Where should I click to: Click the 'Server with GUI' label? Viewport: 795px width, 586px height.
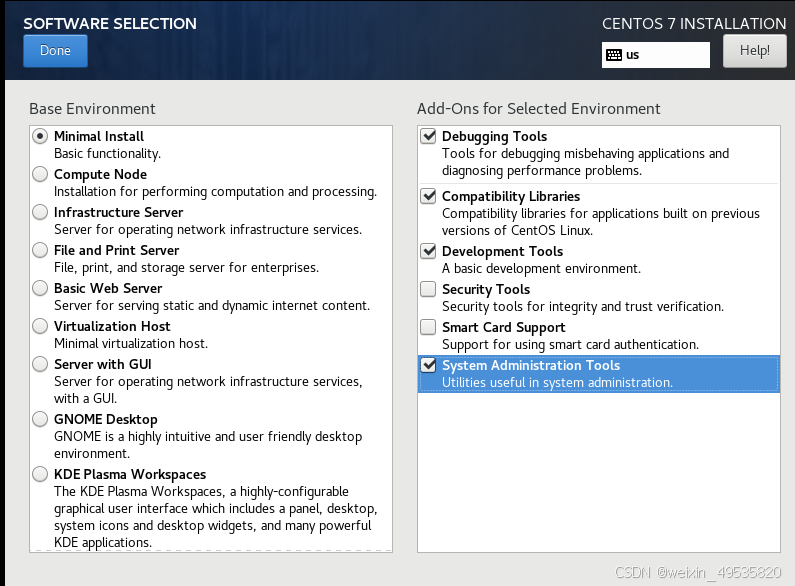coord(103,364)
